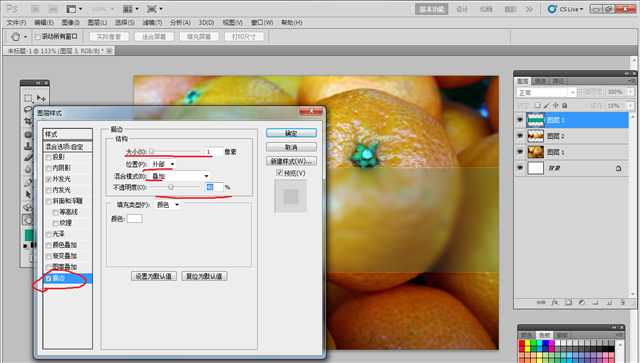Screen dimensions: 640x363
Task: Open the Layers panel blend mode dropdown 正常
Action: [546, 93]
